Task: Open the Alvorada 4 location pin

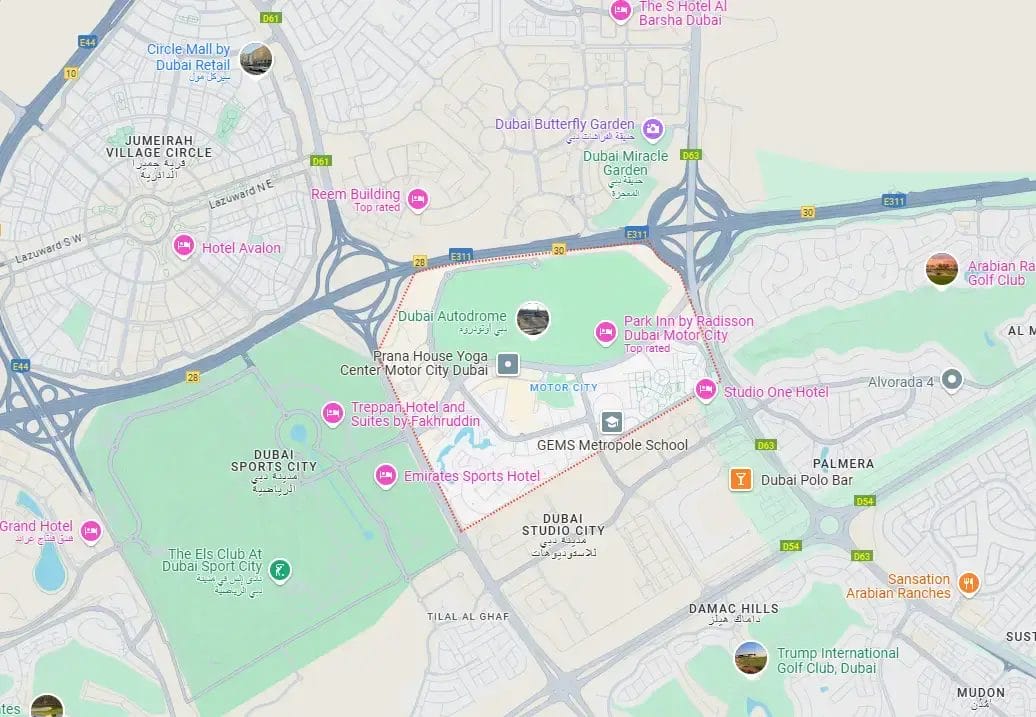Action: click(x=952, y=381)
